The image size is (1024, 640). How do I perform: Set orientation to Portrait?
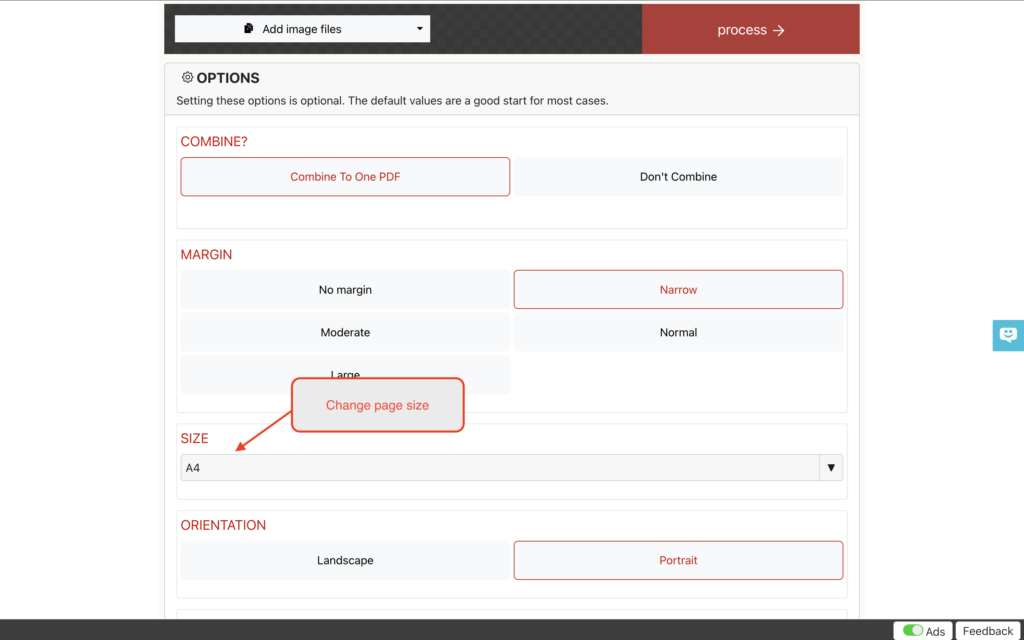[x=678, y=560]
